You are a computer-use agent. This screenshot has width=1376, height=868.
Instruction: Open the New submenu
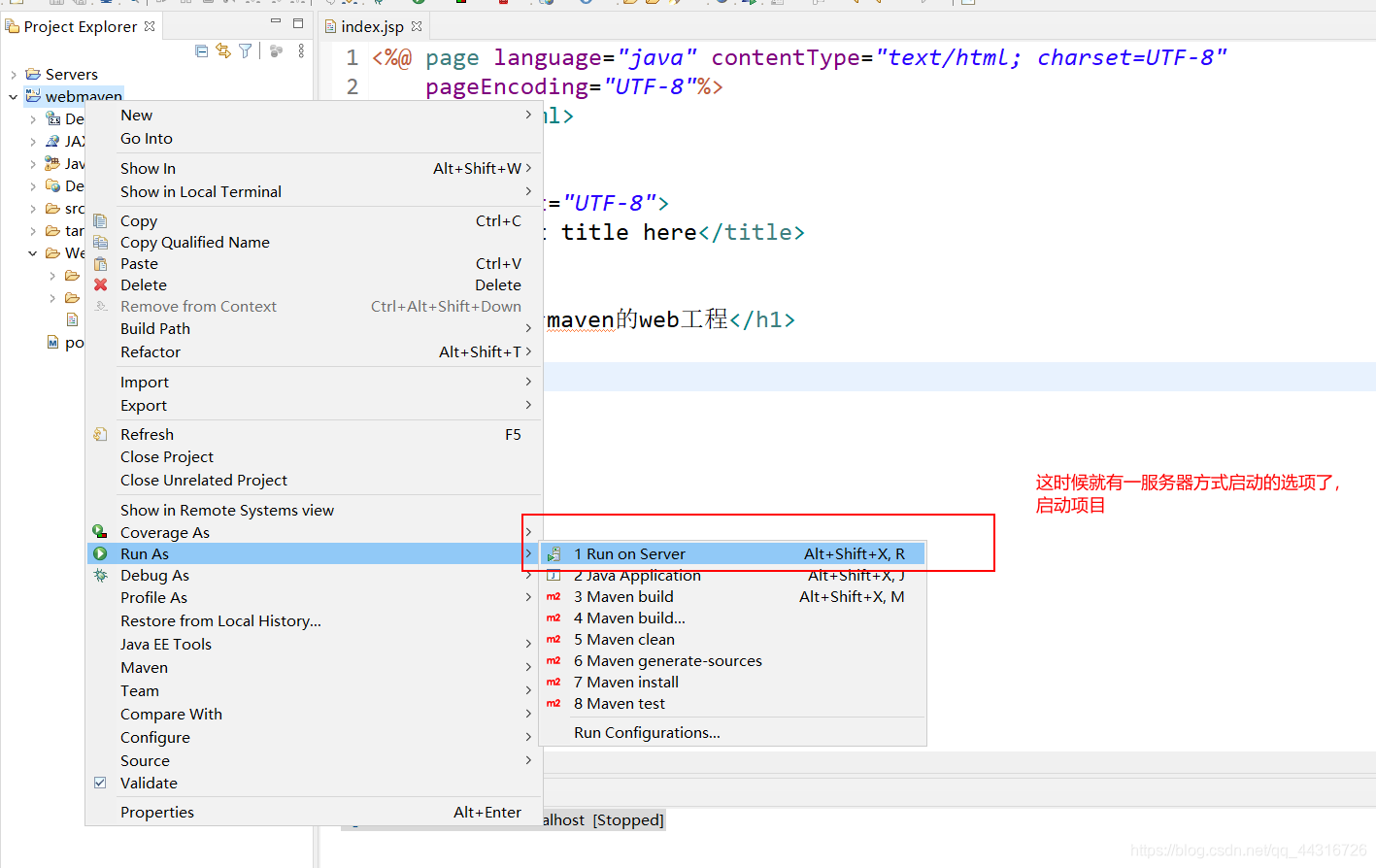click(x=314, y=115)
